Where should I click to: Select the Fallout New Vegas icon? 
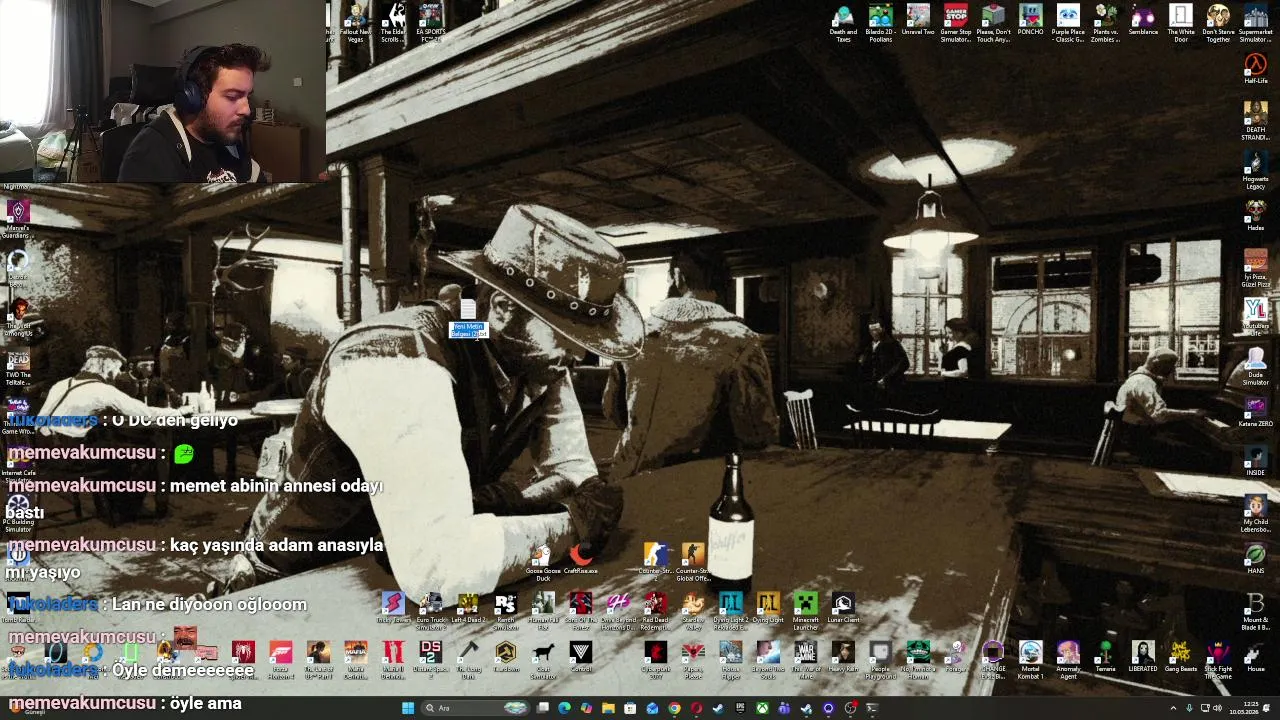(355, 23)
